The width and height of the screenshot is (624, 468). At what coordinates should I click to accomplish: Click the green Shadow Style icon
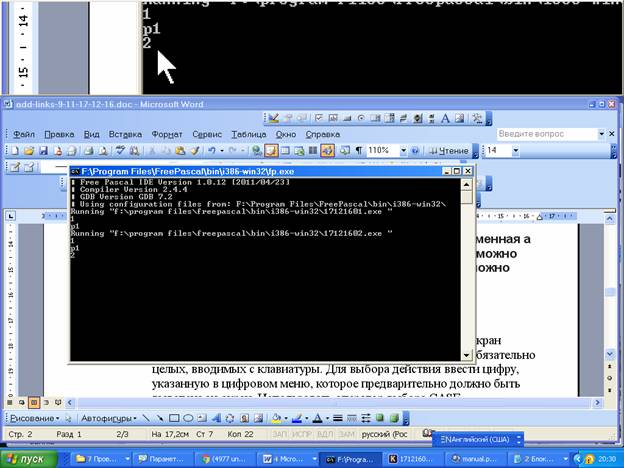[380, 418]
